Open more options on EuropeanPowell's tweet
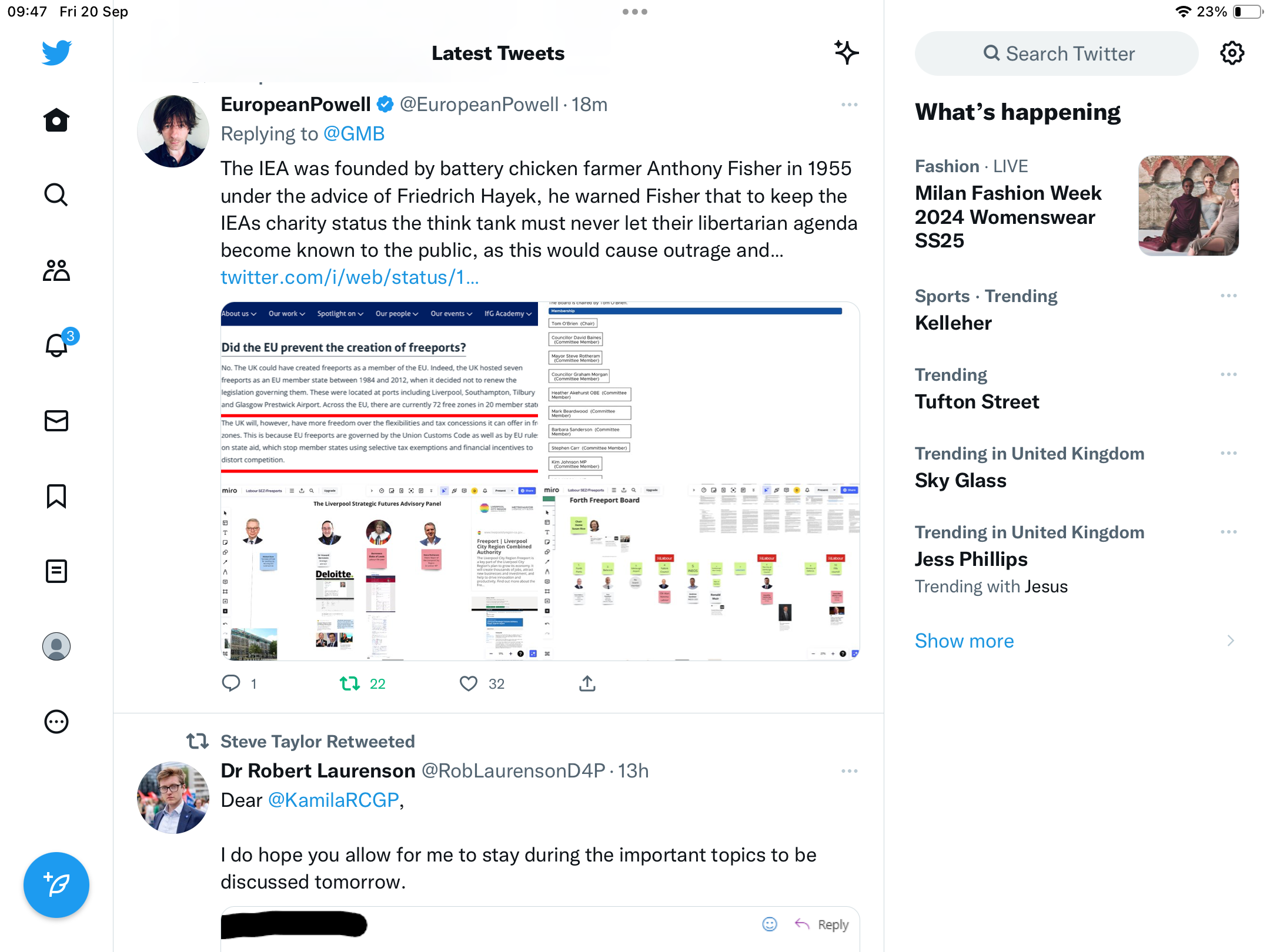1270x952 pixels. (850, 105)
